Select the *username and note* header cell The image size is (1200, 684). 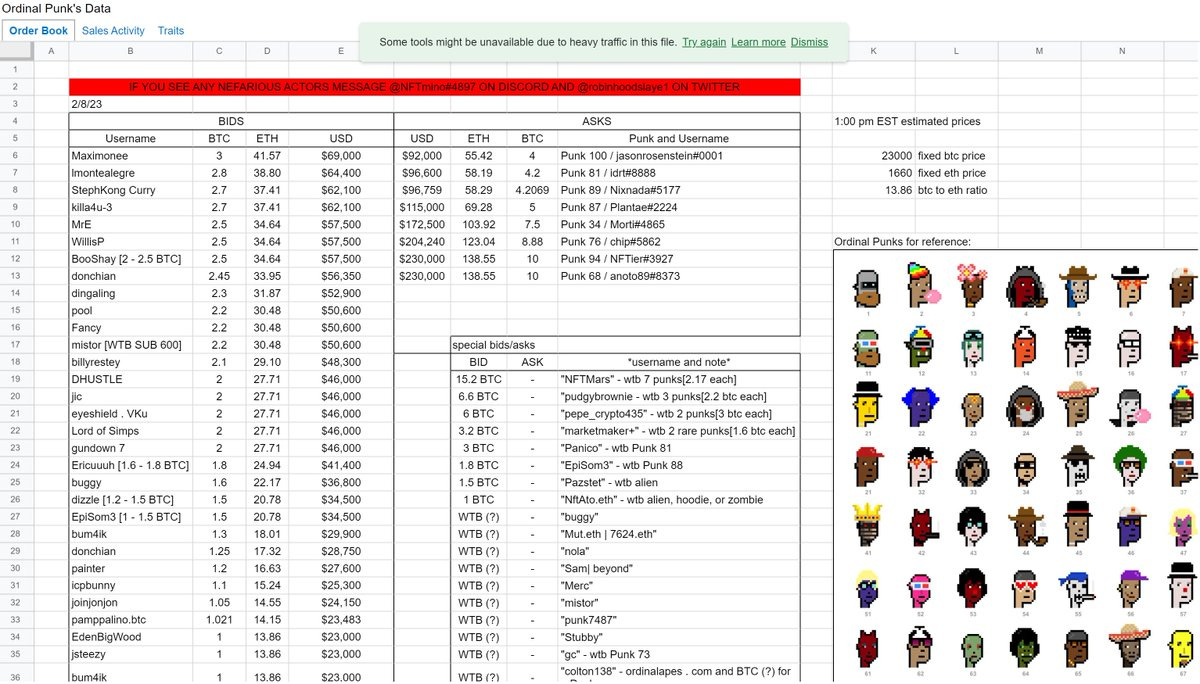(679, 362)
